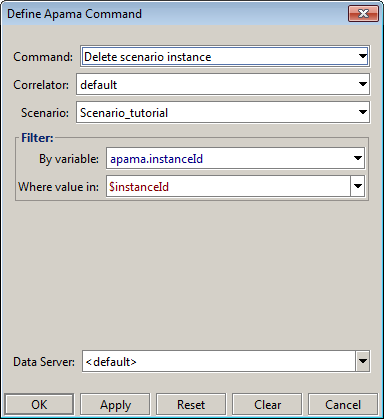Click the Clear button

tap(267, 405)
